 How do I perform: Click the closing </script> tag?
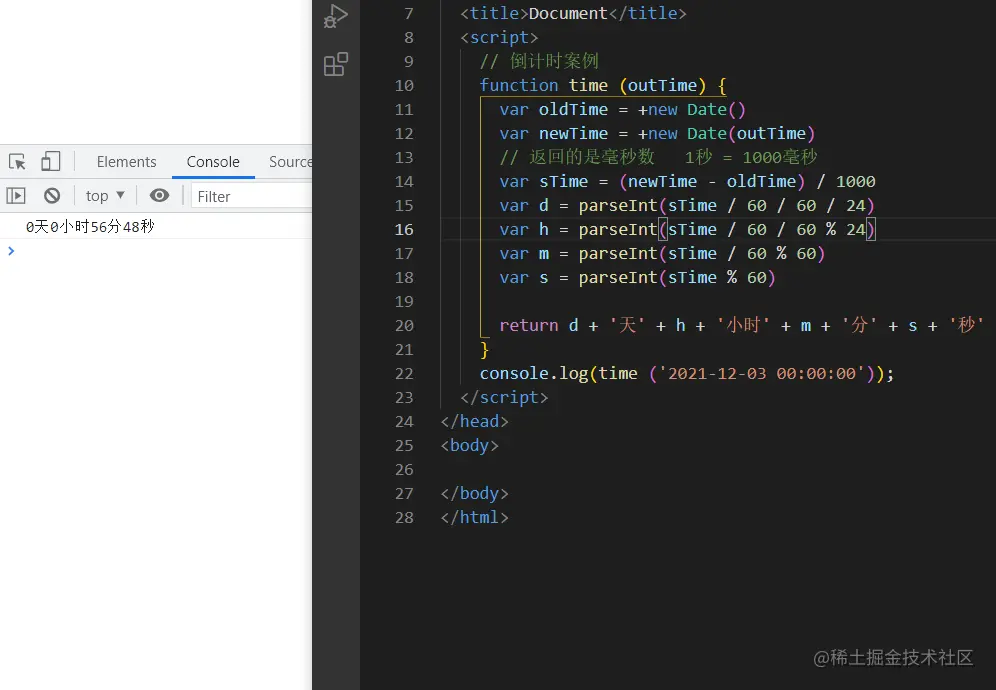pos(504,398)
